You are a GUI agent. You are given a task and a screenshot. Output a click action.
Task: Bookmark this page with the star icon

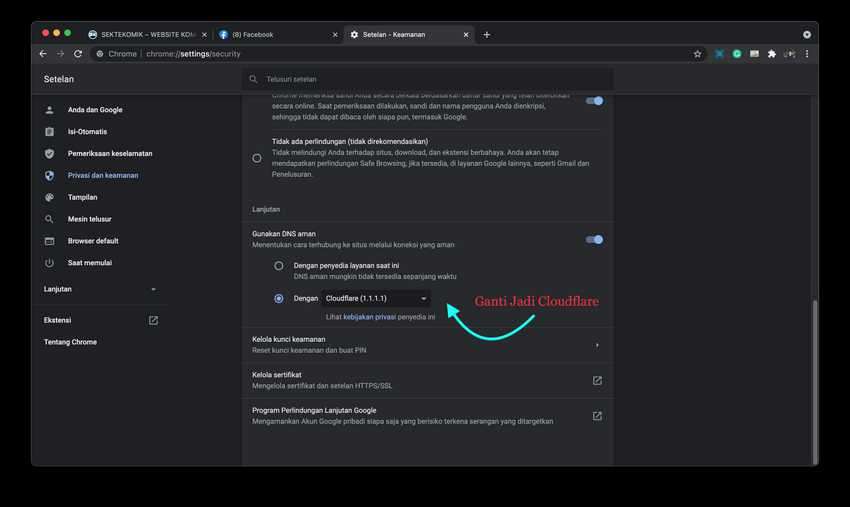coord(697,54)
